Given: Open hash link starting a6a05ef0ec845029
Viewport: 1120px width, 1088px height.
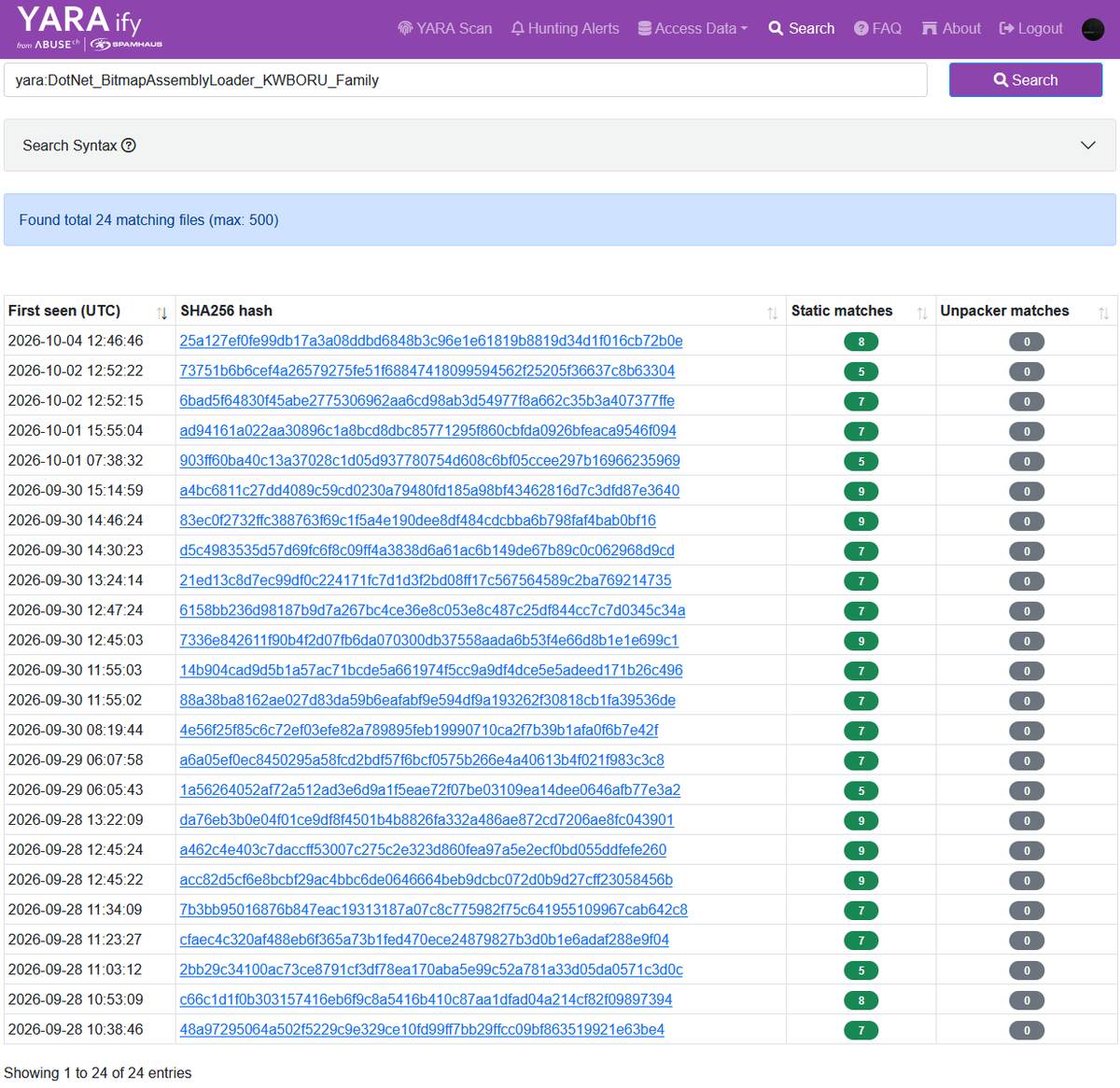Looking at the screenshot, I should (422, 759).
